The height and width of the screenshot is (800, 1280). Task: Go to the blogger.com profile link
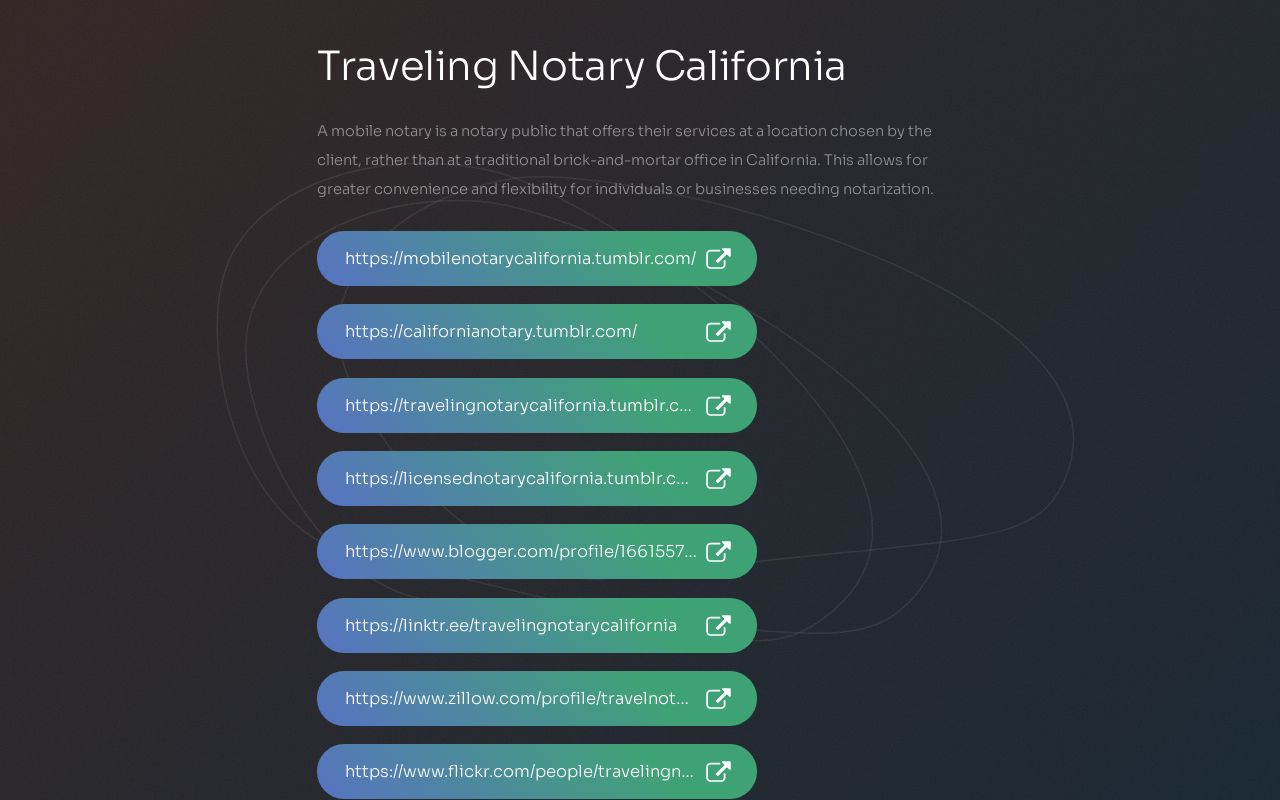tap(537, 551)
